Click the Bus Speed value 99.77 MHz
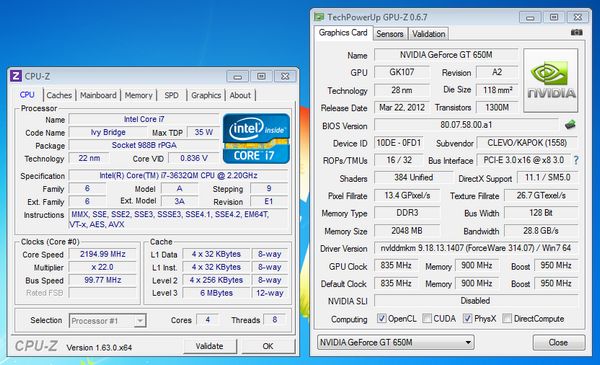The height and width of the screenshot is (365, 600). click(x=103, y=280)
